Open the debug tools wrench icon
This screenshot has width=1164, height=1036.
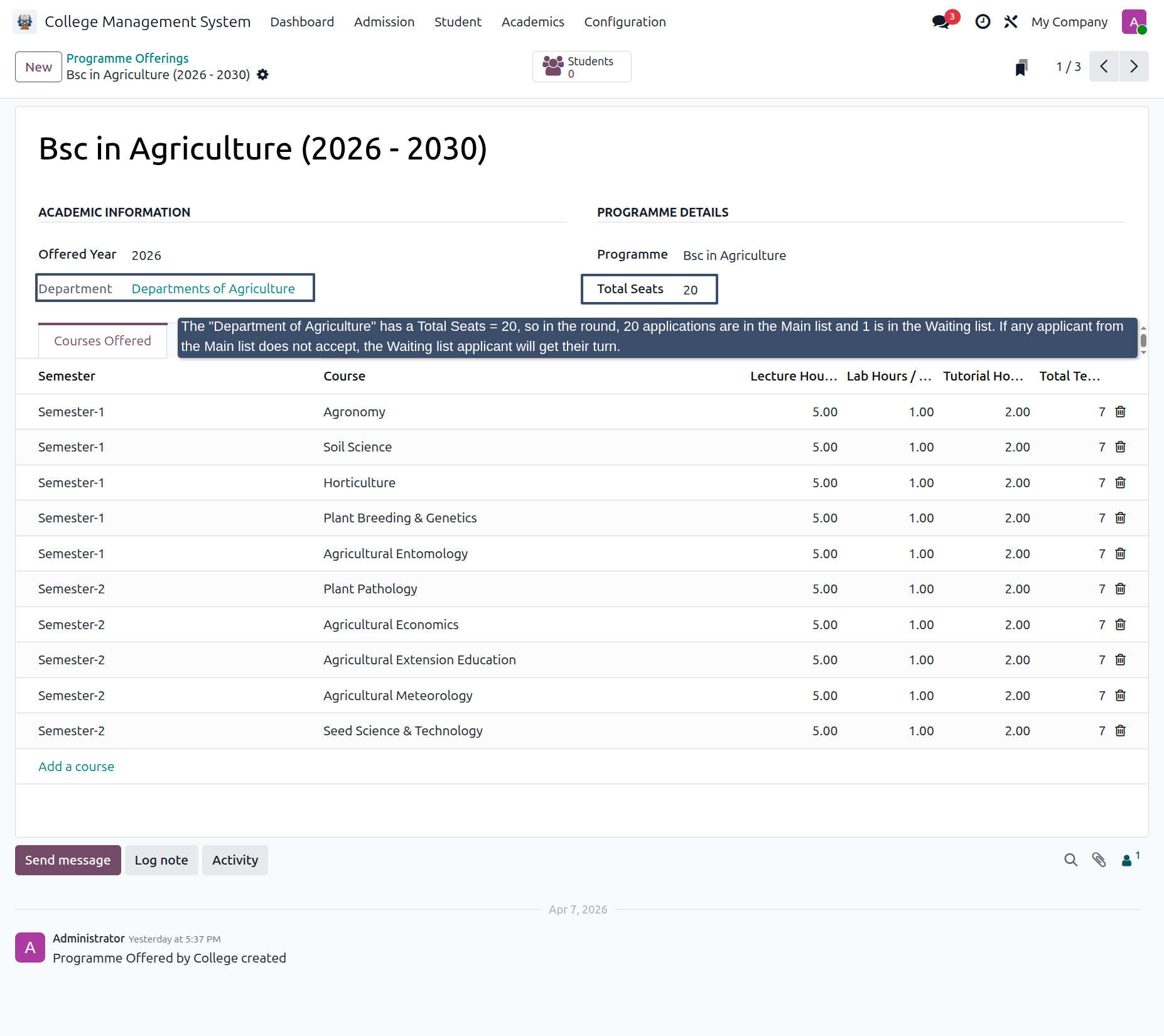[x=1010, y=21]
